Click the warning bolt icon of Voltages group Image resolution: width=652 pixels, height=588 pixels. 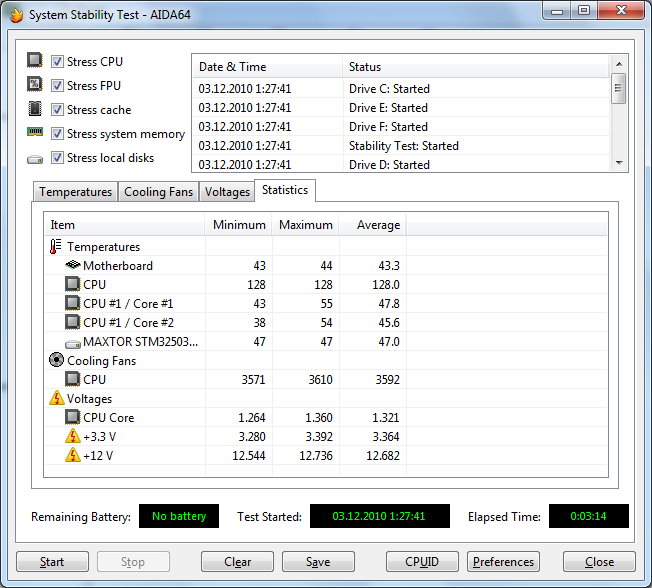[57, 398]
